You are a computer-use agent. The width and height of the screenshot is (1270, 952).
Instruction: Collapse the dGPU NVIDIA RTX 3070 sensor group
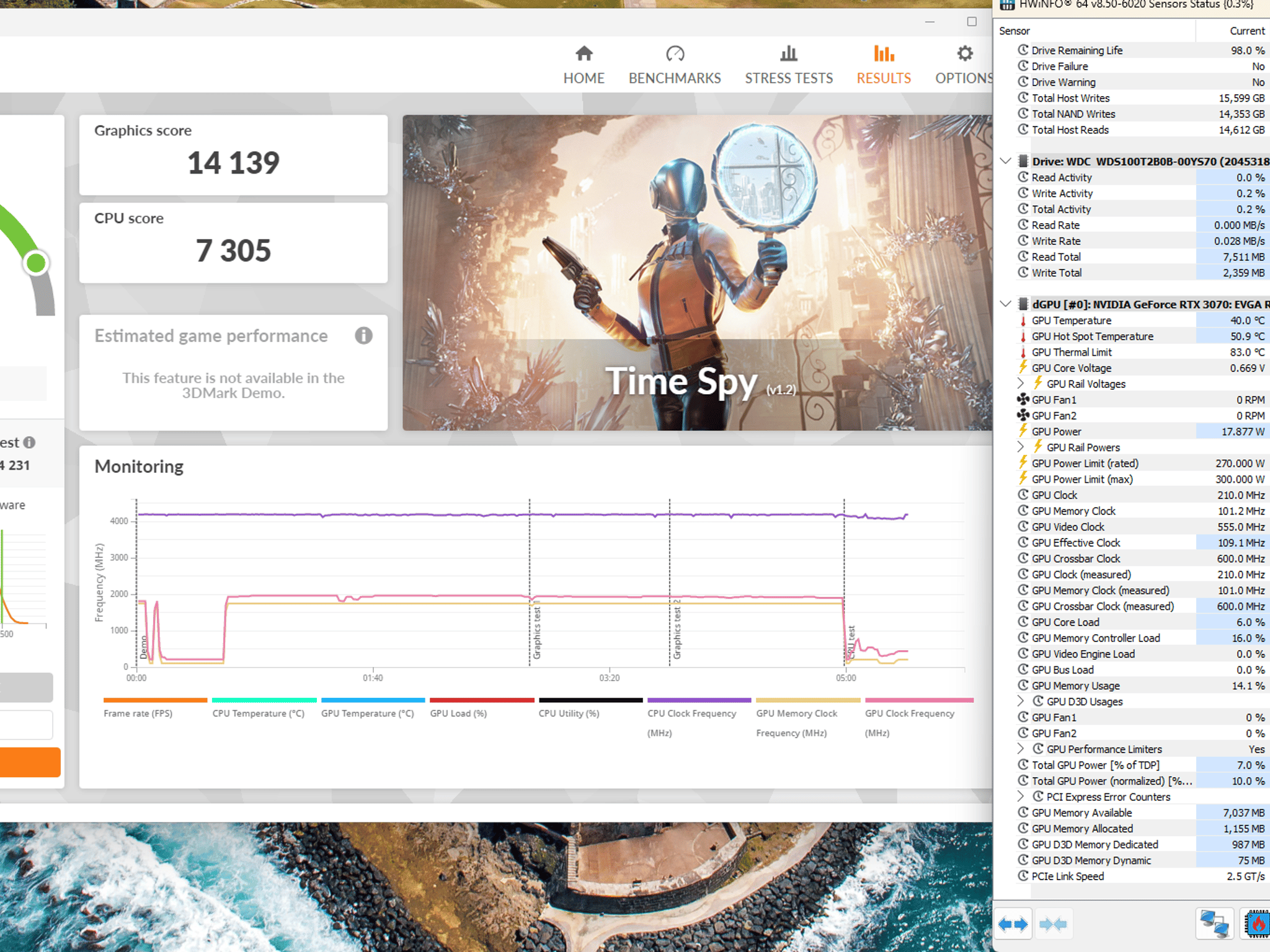1006,304
